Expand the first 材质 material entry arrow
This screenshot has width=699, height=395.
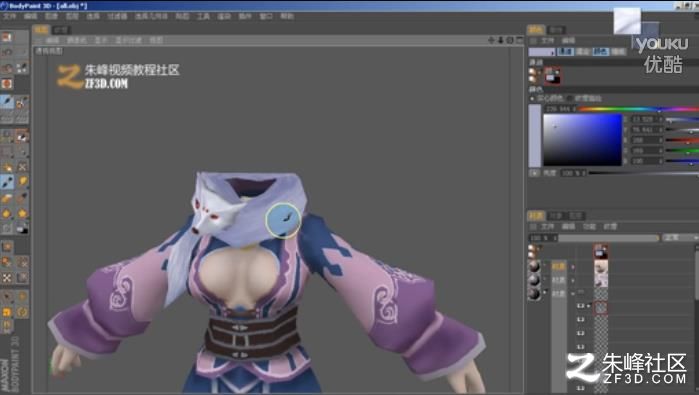[x=573, y=267]
